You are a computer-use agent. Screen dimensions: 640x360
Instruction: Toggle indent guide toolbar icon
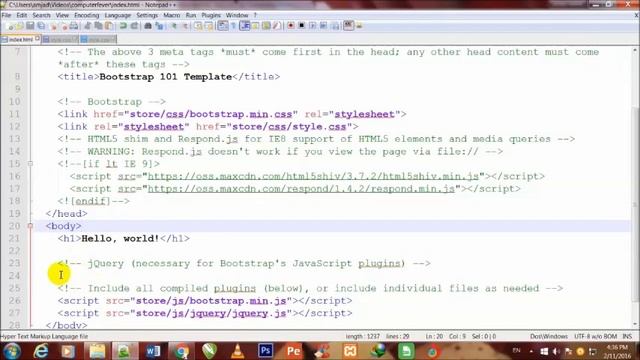click(245, 26)
